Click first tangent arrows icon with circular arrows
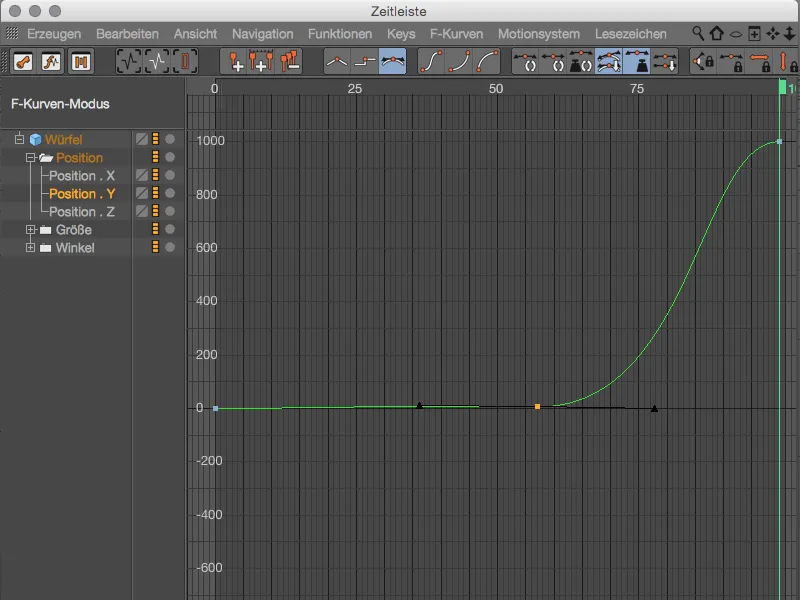This screenshot has height=600, width=800. (x=526, y=62)
